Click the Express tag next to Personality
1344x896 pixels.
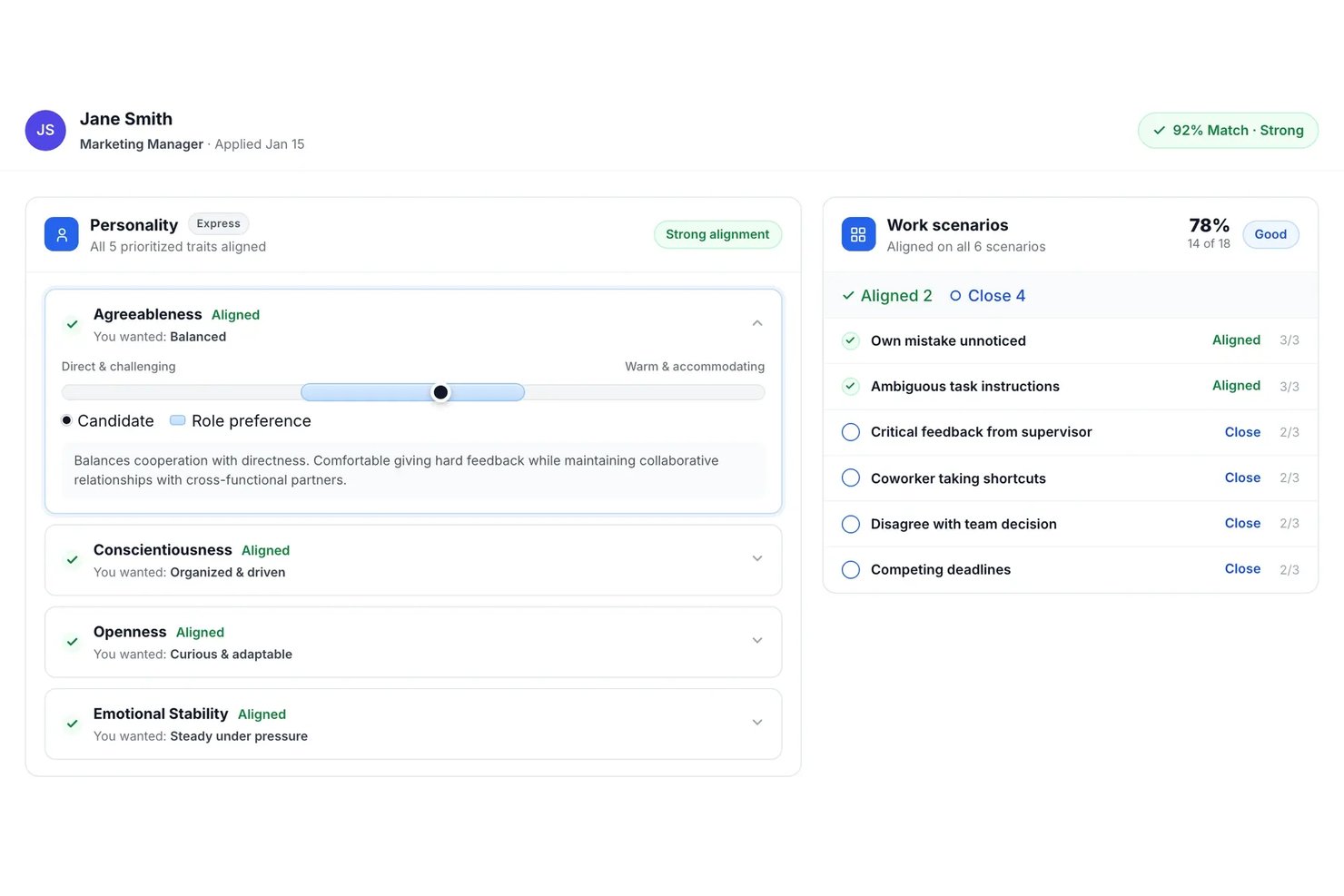pos(219,223)
